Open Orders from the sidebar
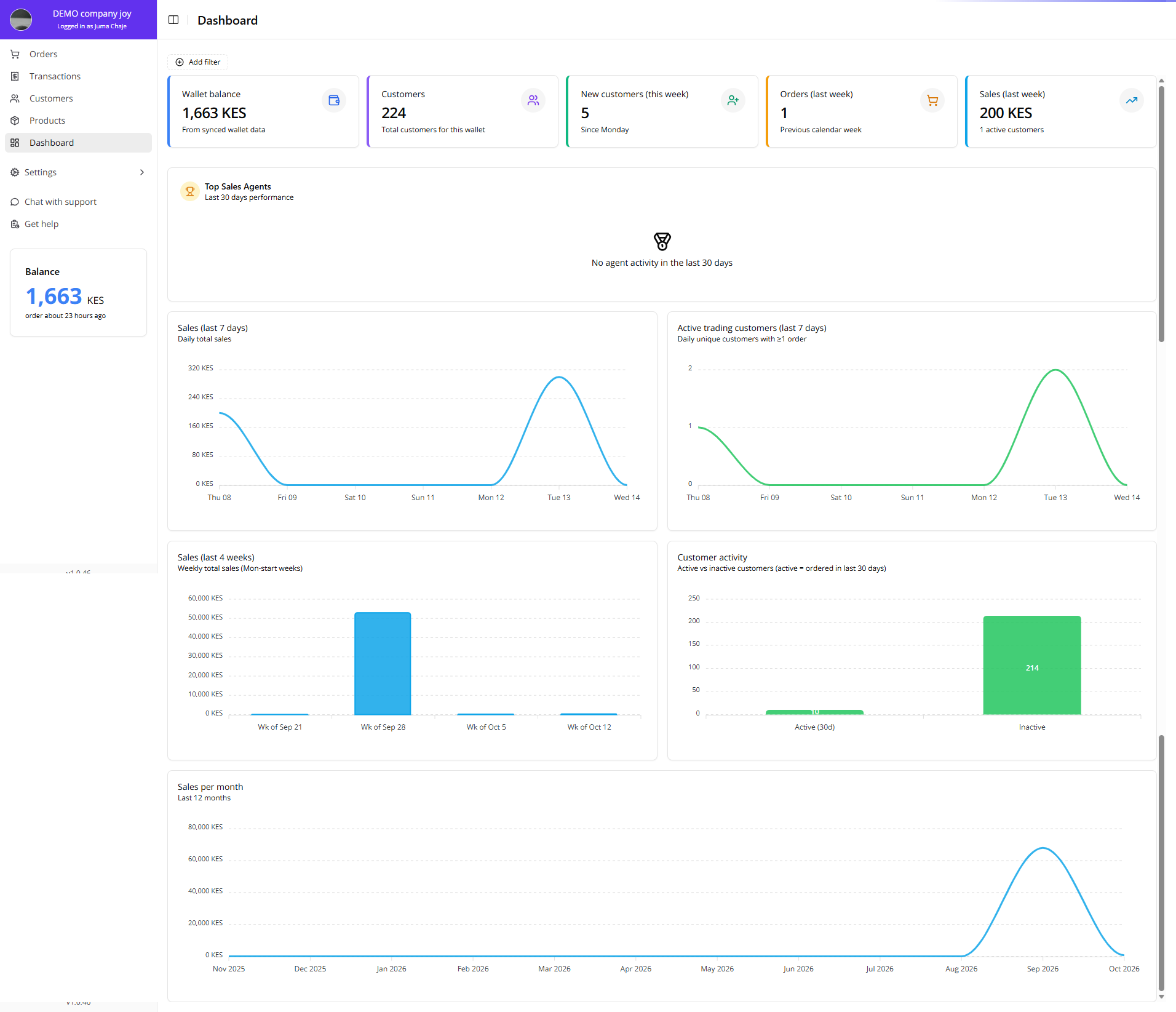This screenshot has height=1012, width=1176. point(78,54)
